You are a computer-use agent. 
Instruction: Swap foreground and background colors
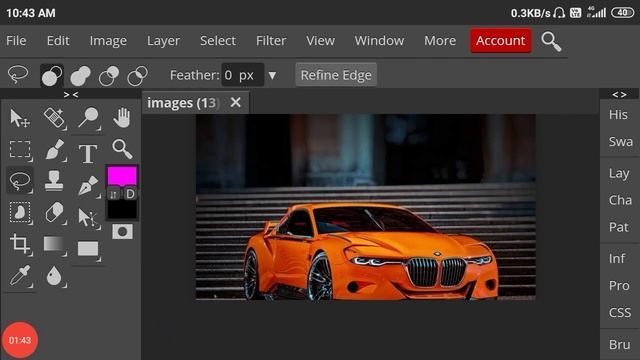[x=113, y=194]
